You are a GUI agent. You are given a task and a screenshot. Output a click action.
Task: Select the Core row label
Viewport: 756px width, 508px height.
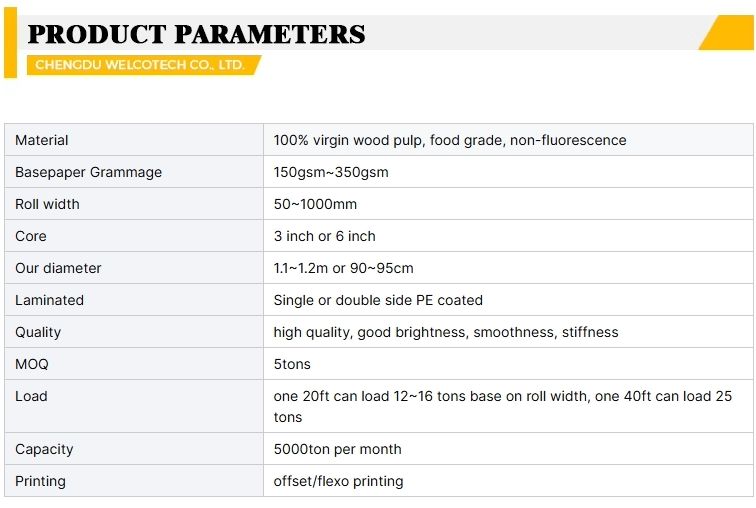point(31,236)
